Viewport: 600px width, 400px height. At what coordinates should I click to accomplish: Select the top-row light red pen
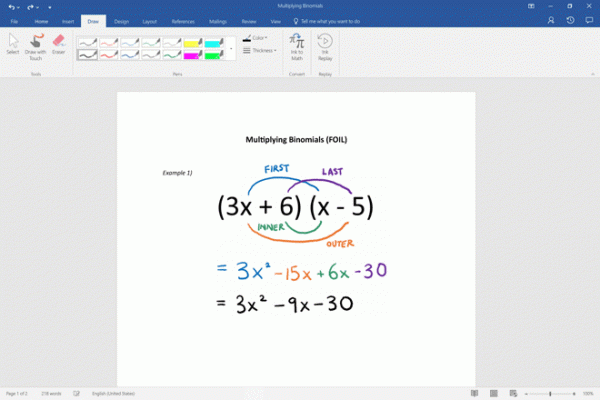109,42
